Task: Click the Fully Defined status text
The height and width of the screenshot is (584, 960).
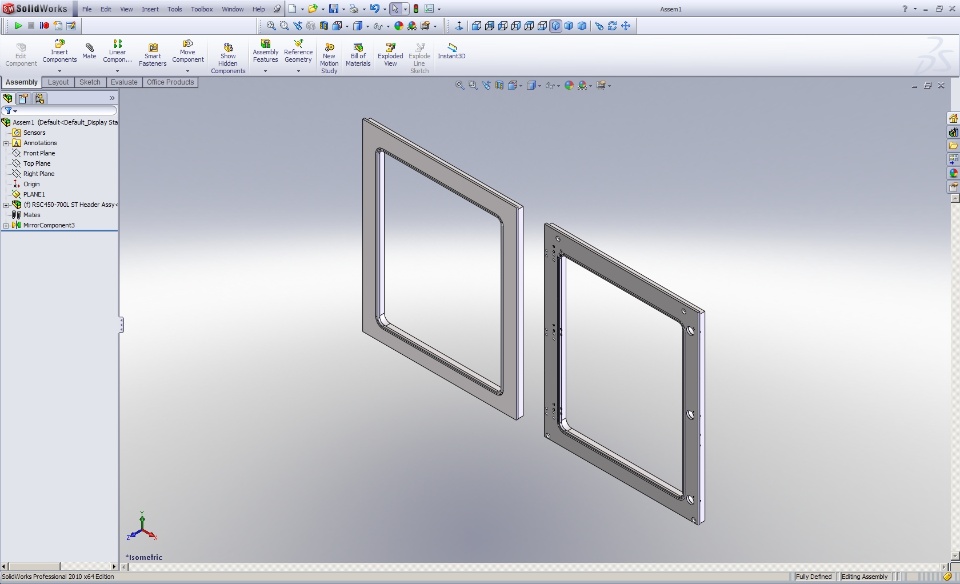Action: coord(814,577)
